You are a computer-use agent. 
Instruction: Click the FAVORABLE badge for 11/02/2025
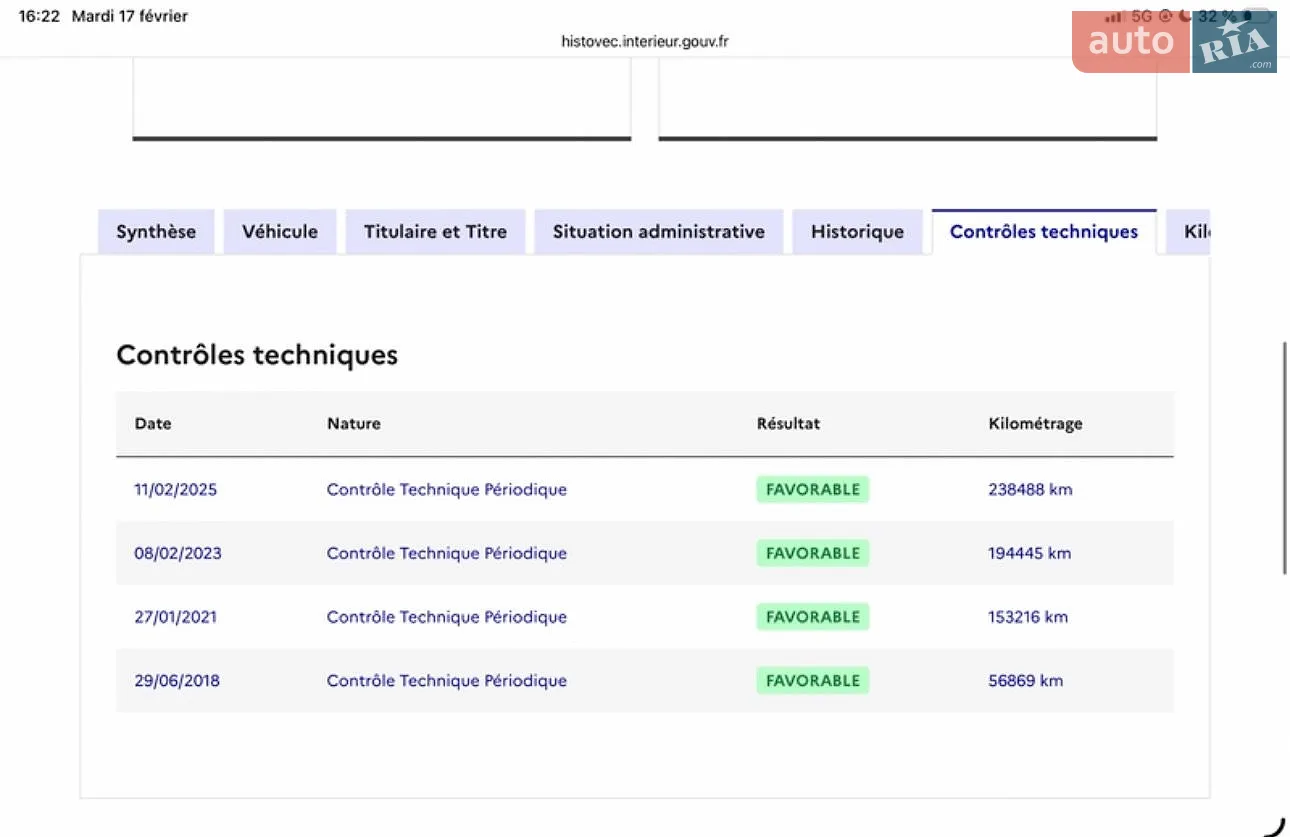813,490
